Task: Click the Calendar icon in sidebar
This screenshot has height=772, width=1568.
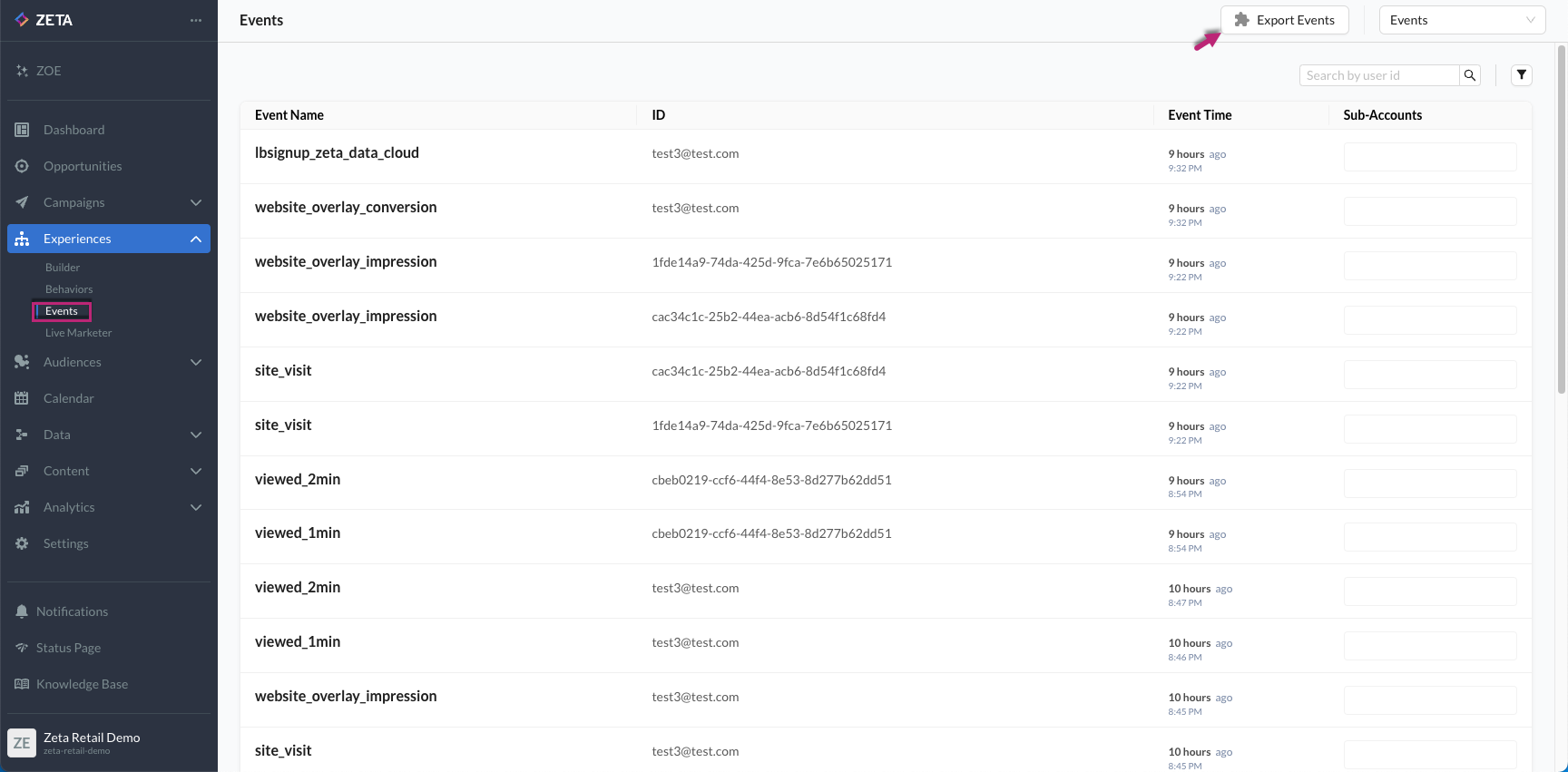Action: (22, 398)
